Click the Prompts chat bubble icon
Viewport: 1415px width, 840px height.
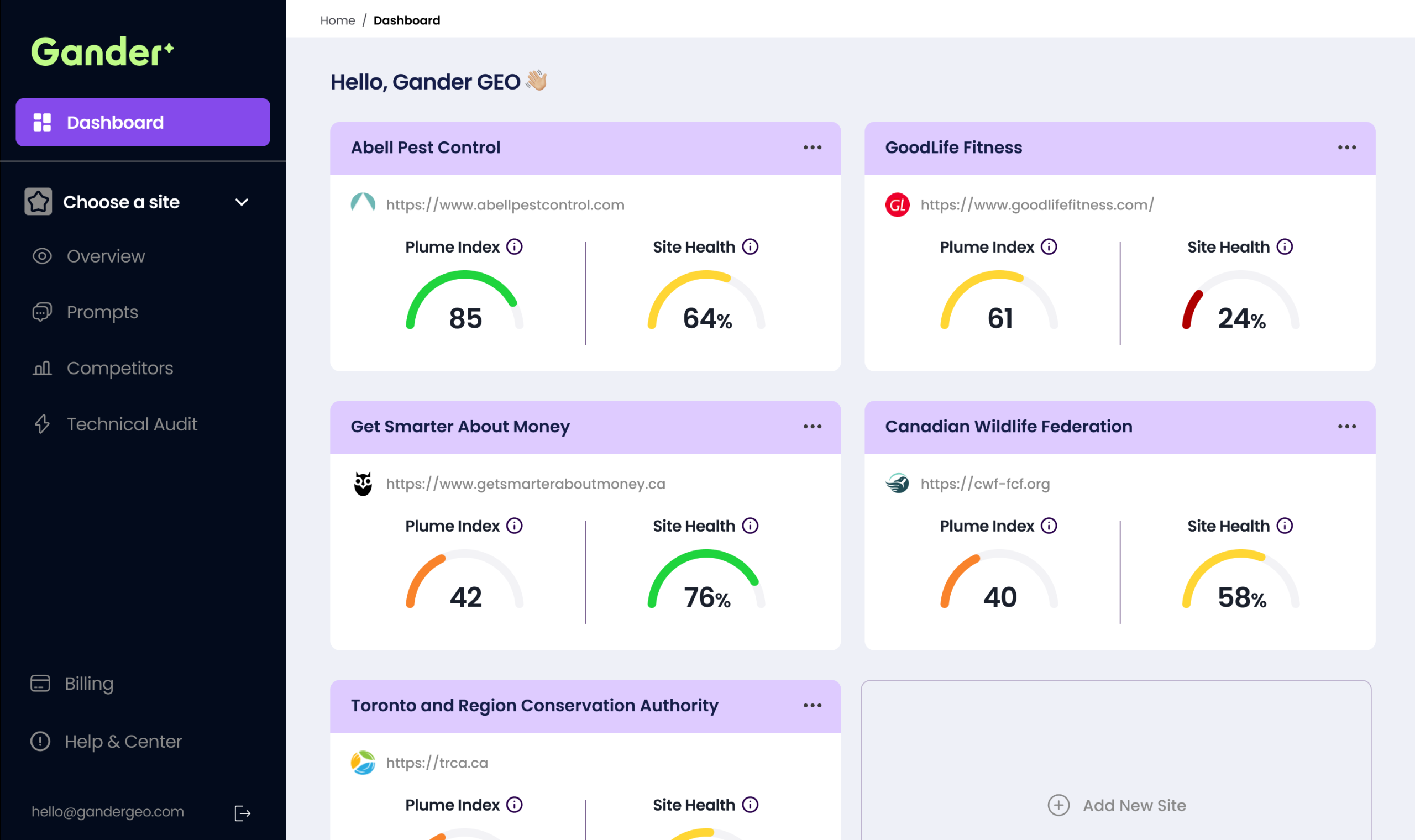point(42,312)
